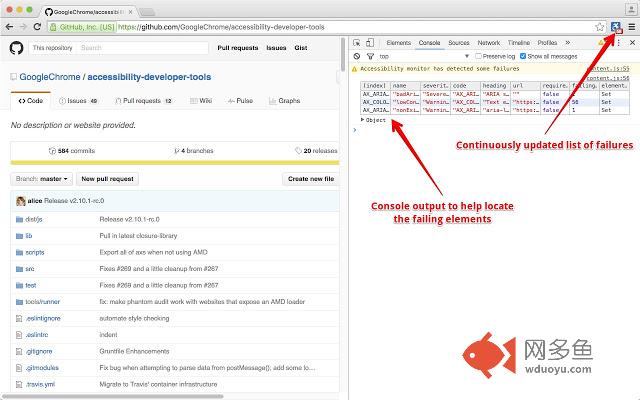Click the console filter funnel icon
This screenshot has height=400, width=640.
pyautogui.click(x=370, y=56)
